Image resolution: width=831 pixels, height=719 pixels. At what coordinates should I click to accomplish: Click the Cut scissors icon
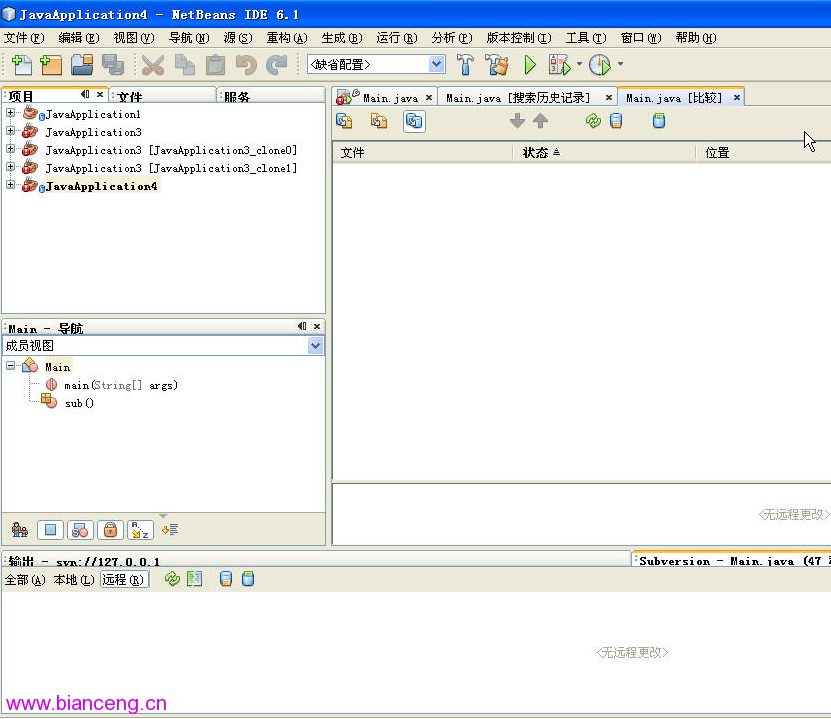pos(153,65)
